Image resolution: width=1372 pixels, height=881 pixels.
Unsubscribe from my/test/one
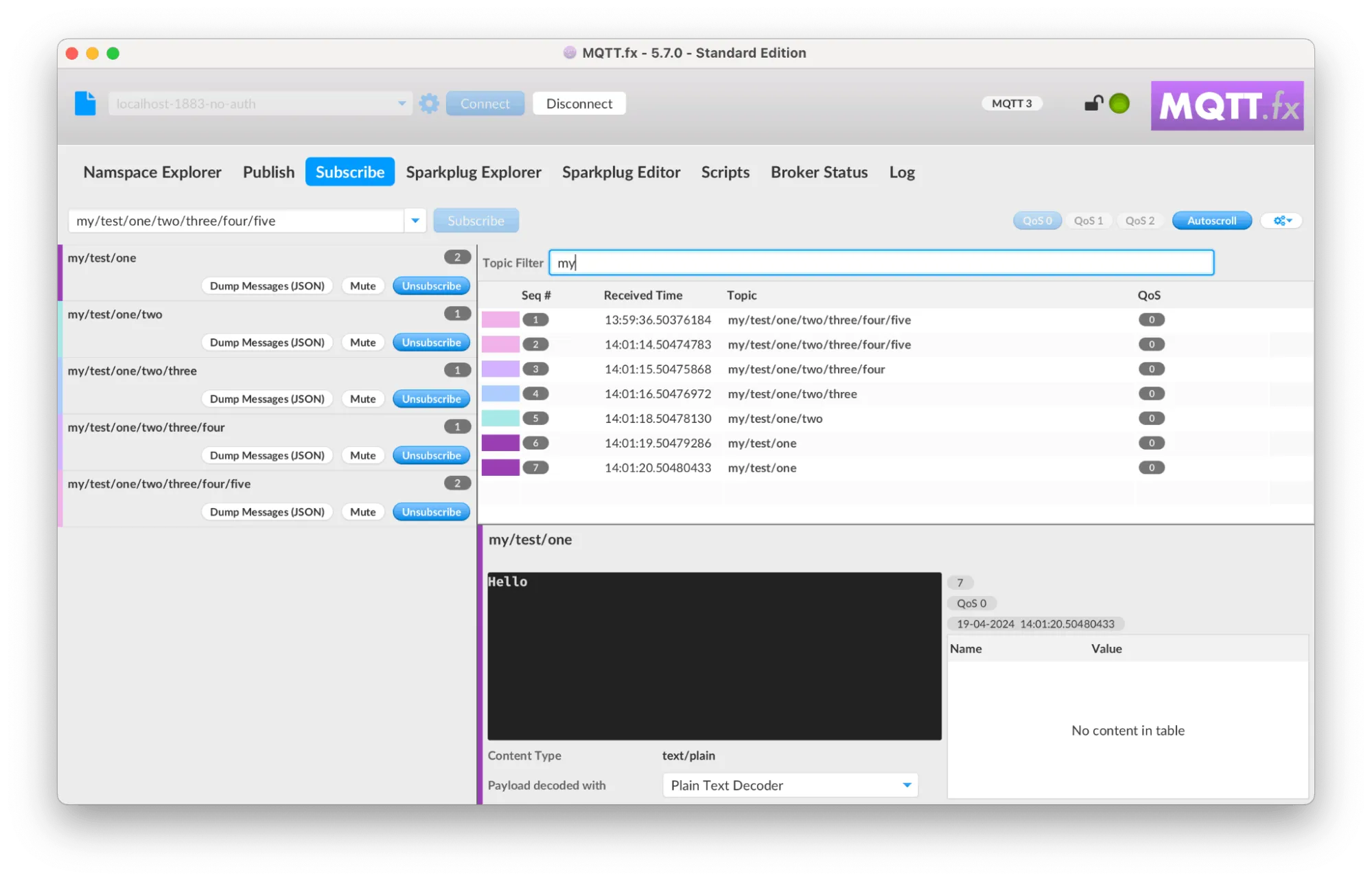pyautogui.click(x=431, y=286)
